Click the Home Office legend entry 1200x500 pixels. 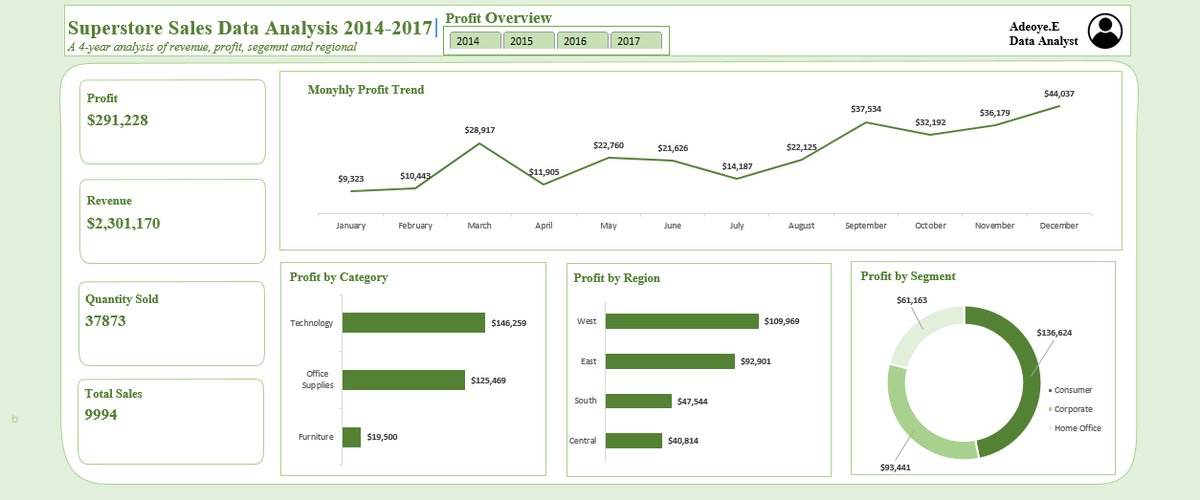click(x=1074, y=428)
